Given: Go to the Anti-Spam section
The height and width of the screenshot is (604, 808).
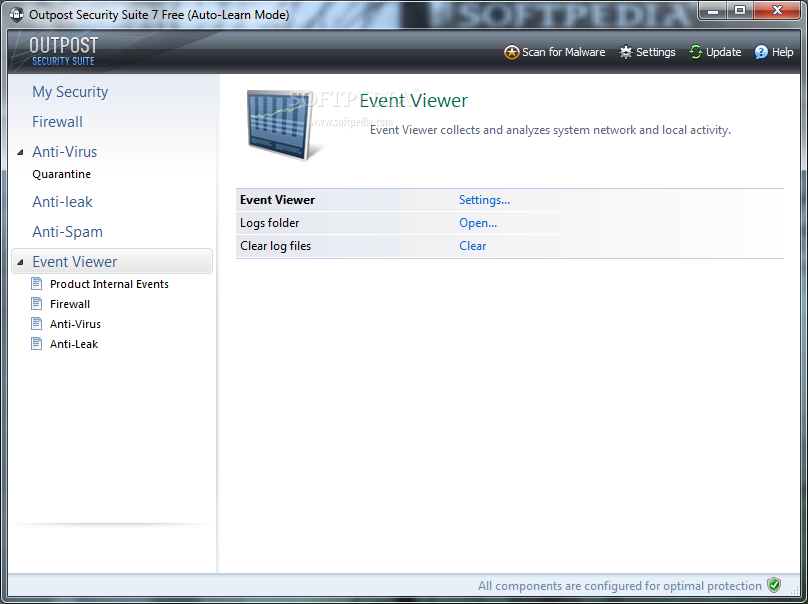Looking at the screenshot, I should click(x=68, y=231).
